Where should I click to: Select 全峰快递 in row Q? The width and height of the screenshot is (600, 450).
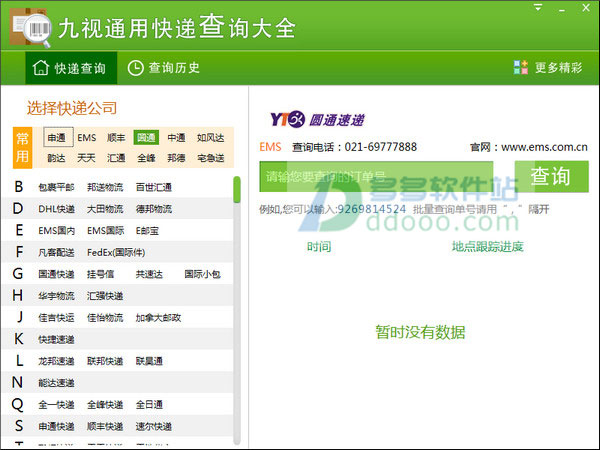(105, 404)
